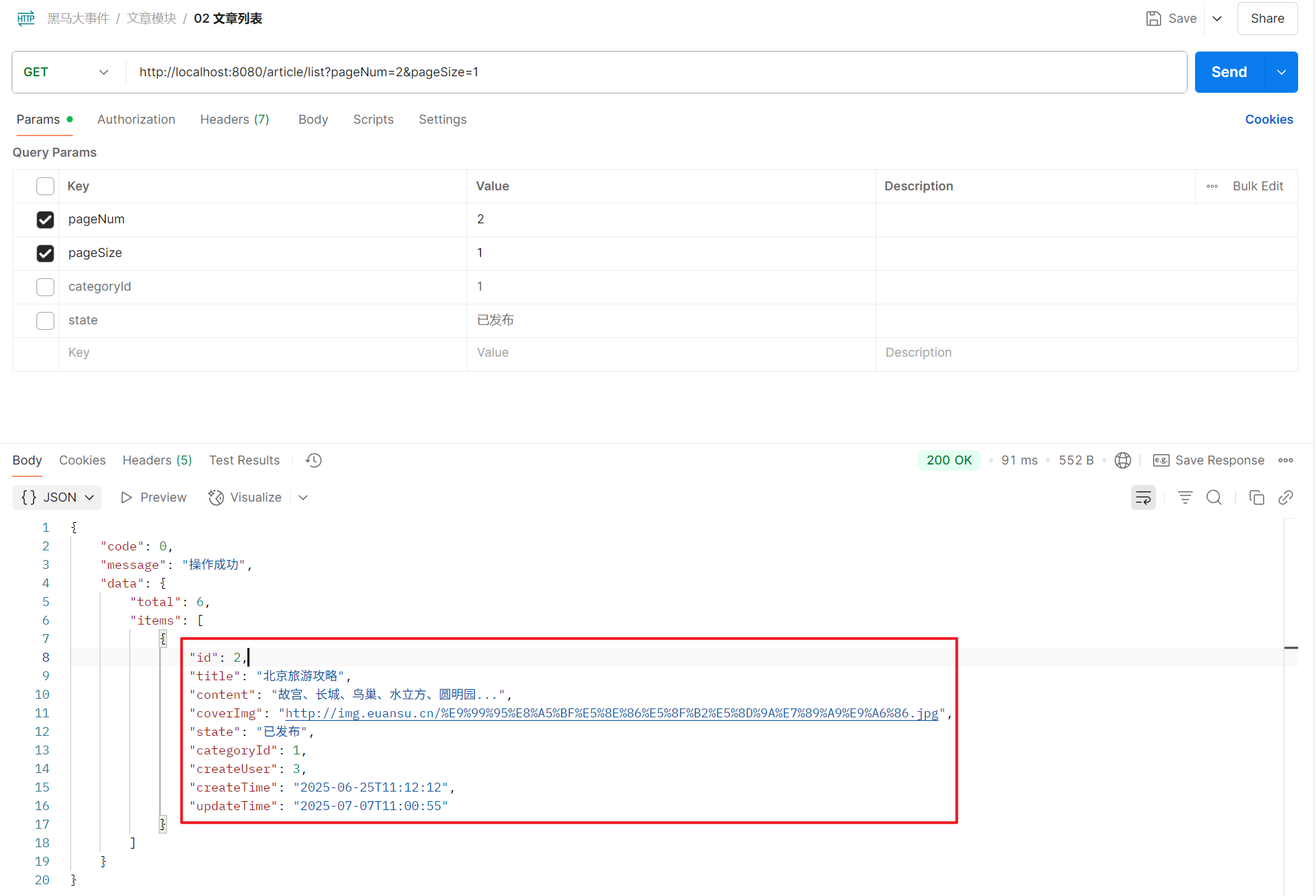Enable the state parameter checkbox
Image resolution: width=1316 pixels, height=896 pixels.
click(45, 321)
